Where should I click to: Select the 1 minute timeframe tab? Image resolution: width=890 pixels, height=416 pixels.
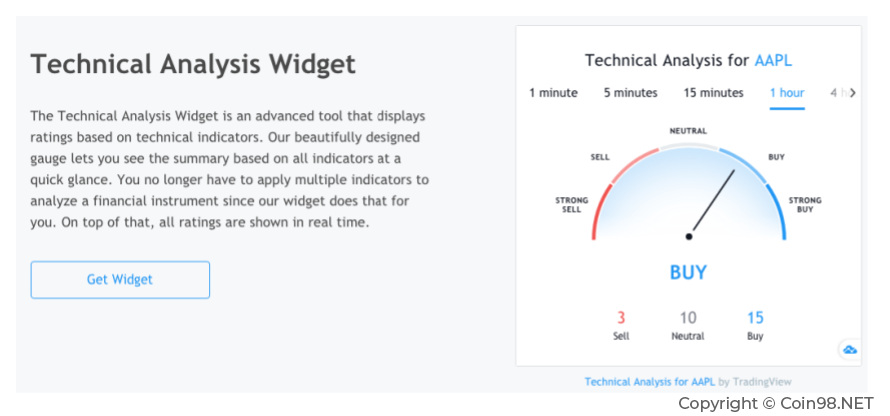[x=553, y=93]
